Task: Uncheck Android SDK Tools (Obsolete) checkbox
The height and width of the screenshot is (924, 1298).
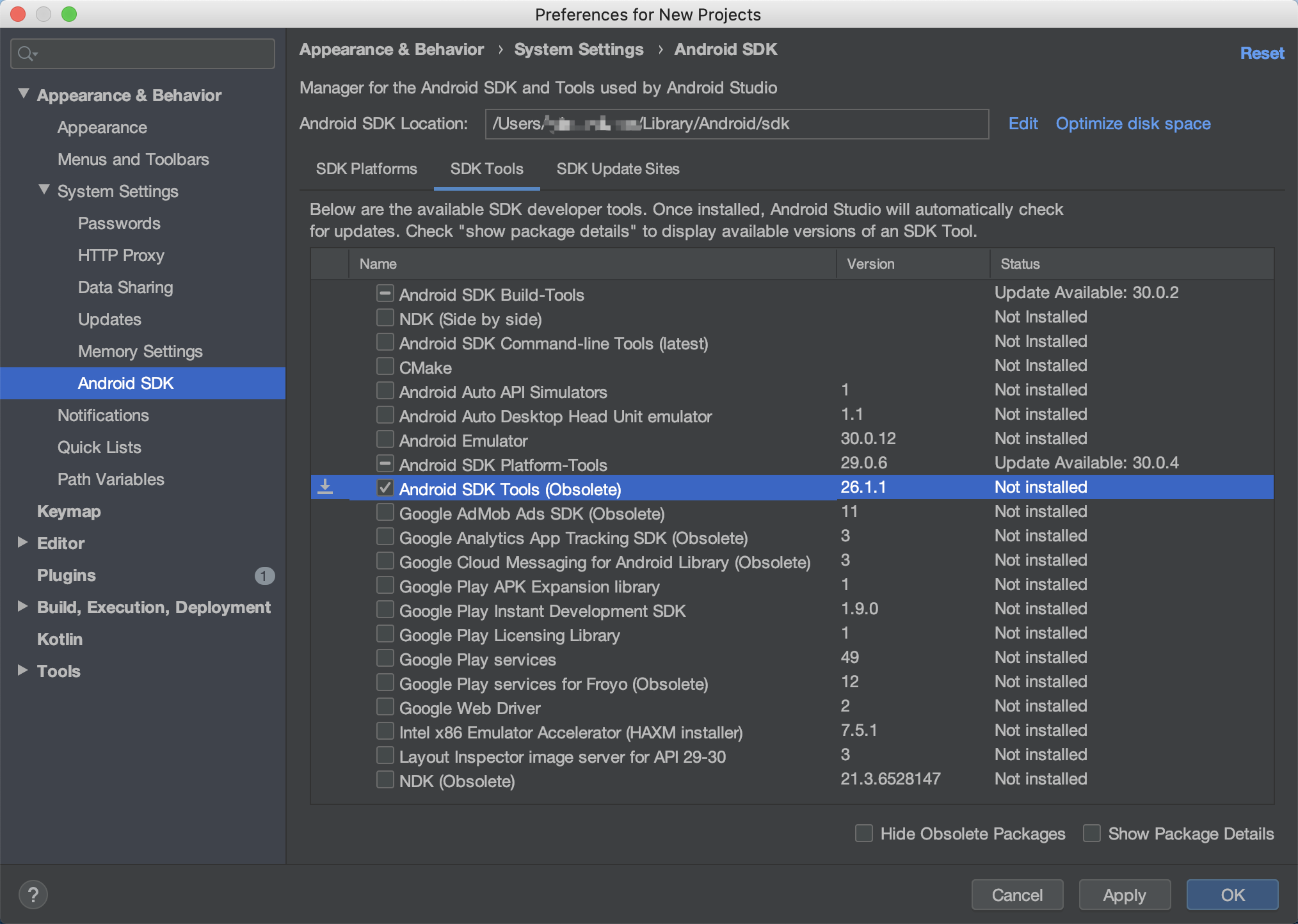Action: 385,488
